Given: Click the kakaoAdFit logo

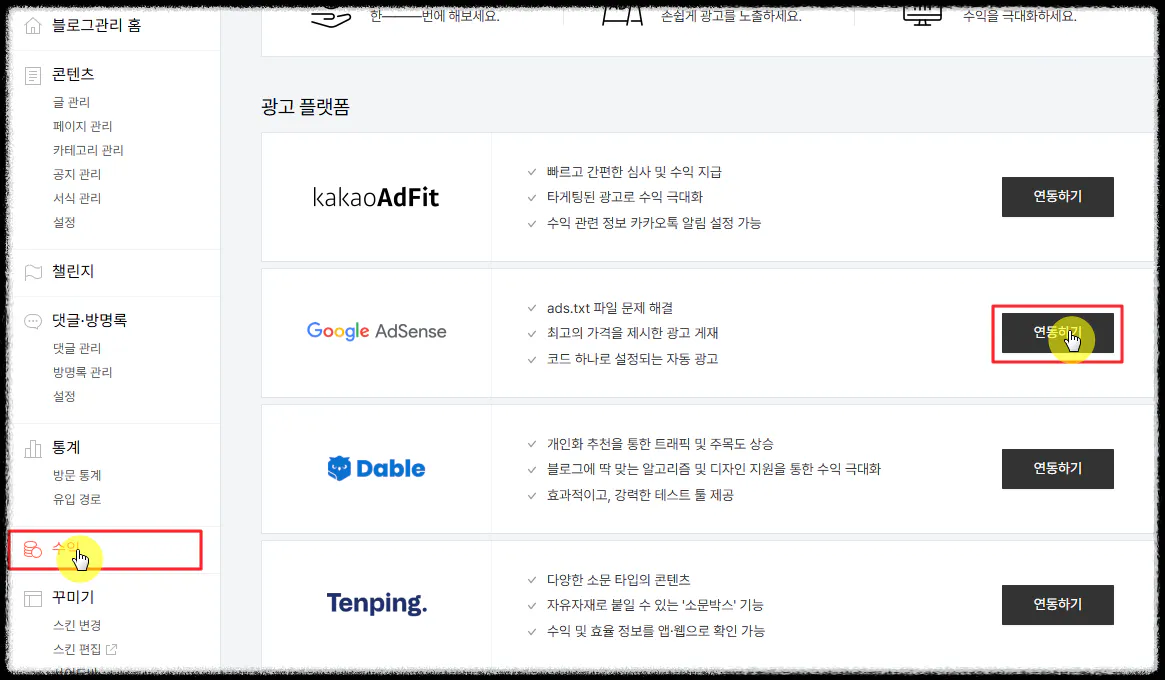Looking at the screenshot, I should pyautogui.click(x=376, y=197).
